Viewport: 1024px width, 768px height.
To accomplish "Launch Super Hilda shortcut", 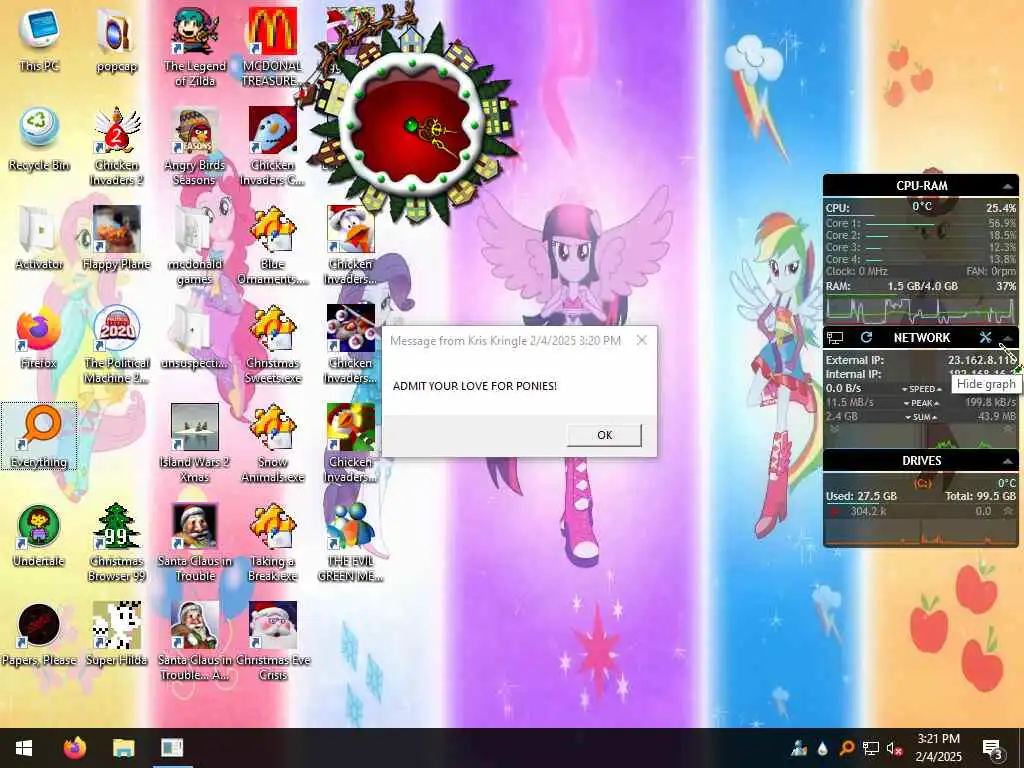I will click(116, 634).
